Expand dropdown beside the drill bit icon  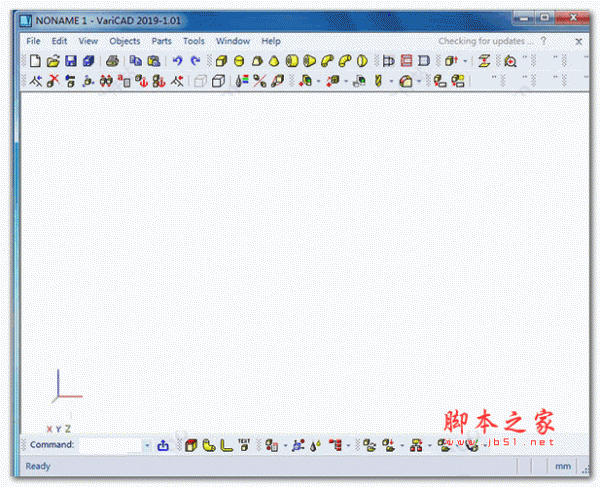(391, 81)
